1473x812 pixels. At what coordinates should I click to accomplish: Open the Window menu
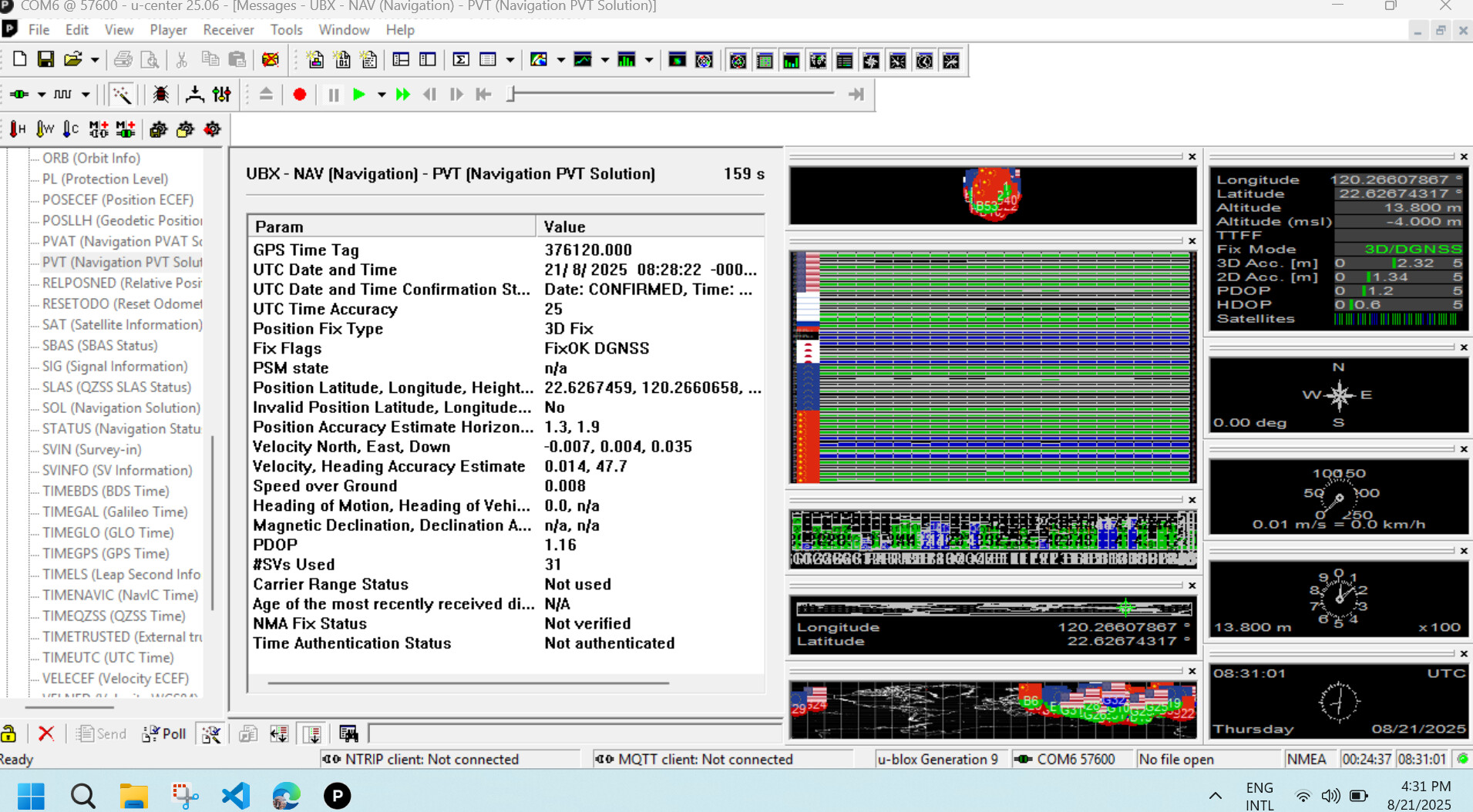[344, 29]
